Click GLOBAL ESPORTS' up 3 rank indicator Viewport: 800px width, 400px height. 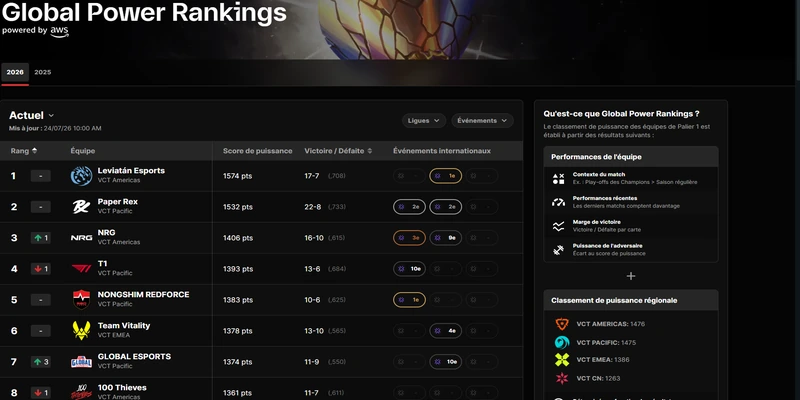pos(41,362)
